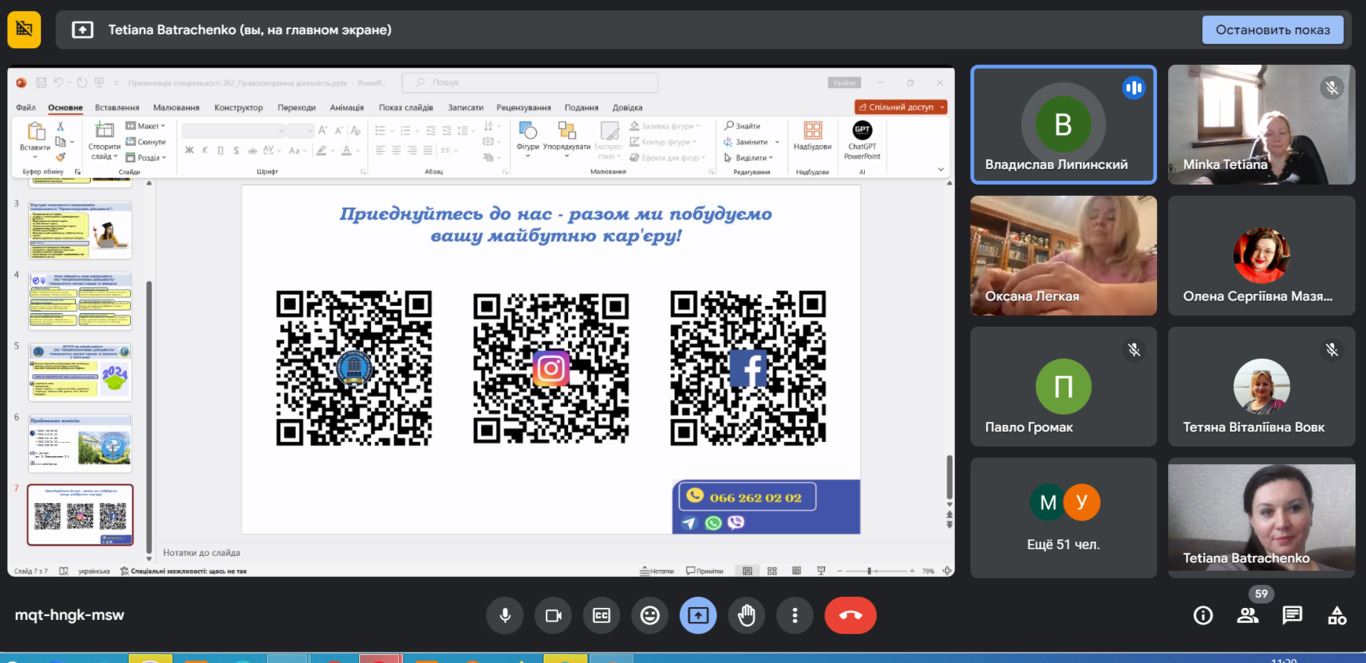Screen dimensions: 1366x663
Task: Launch the ChatGPT PowerPoint add-in
Action: point(862,140)
